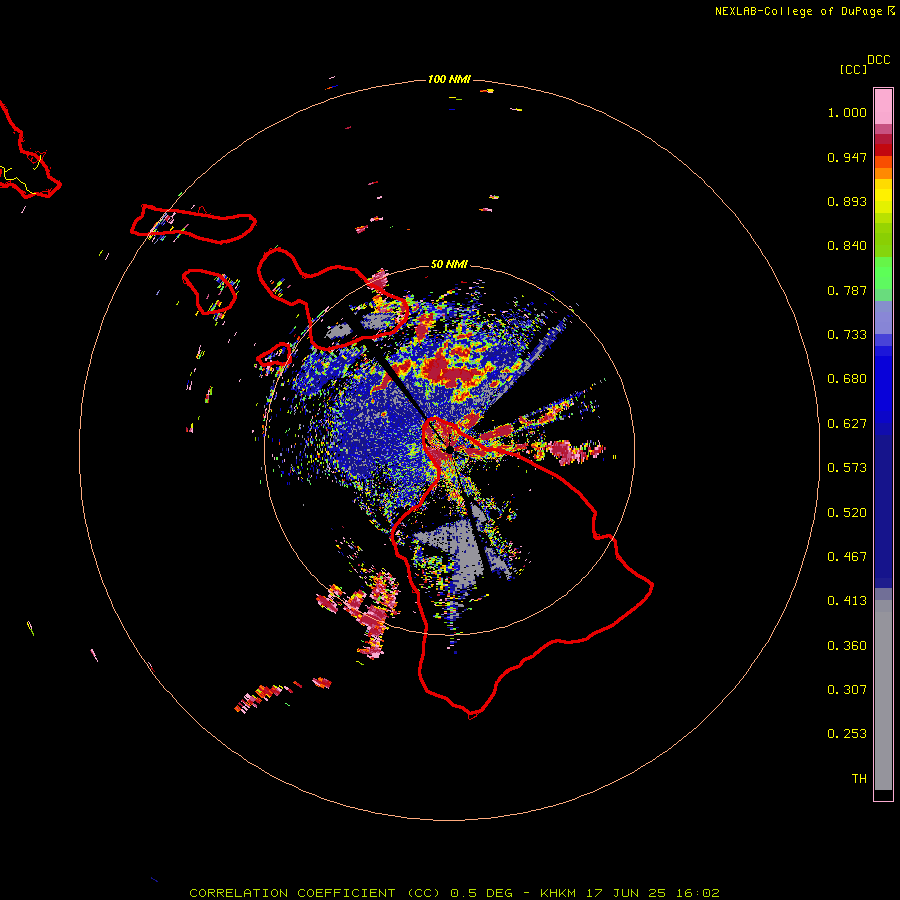Click the 100 NMI range ring label
900x900 pixels.
coord(449,79)
